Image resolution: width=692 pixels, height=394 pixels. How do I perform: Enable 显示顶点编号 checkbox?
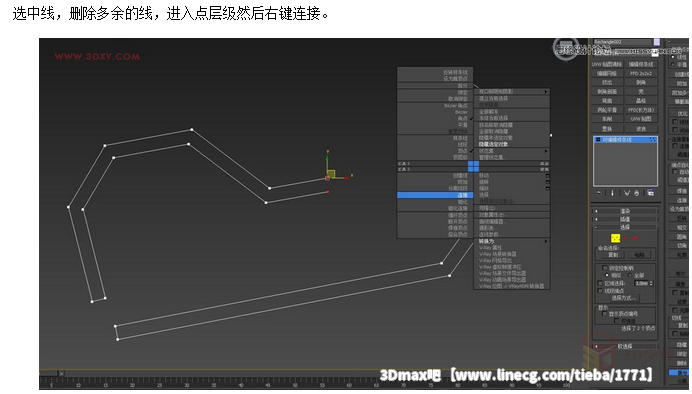(x=605, y=314)
